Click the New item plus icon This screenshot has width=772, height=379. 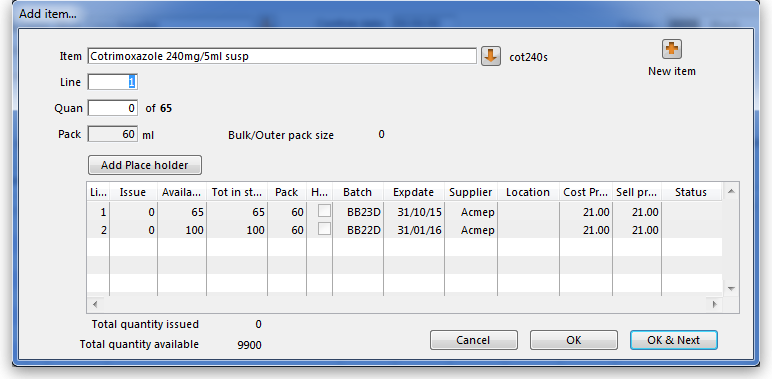pyautogui.click(x=672, y=49)
